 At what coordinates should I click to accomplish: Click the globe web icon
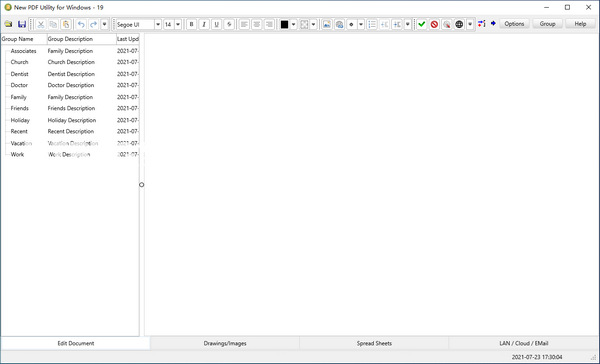tap(459, 24)
